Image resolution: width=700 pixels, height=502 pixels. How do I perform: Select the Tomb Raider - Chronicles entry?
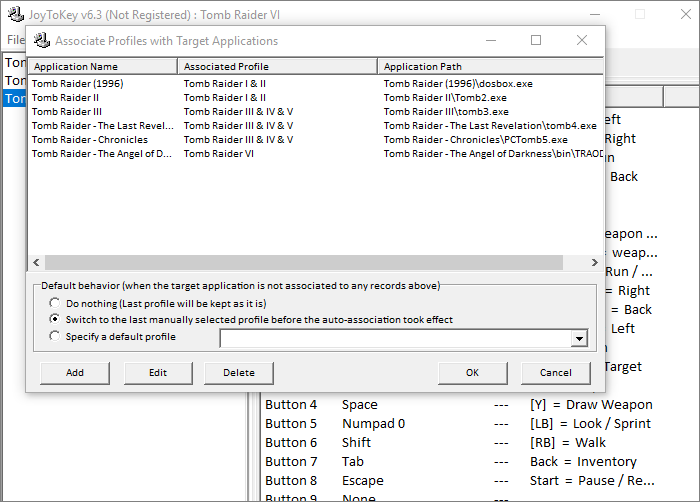click(90, 140)
